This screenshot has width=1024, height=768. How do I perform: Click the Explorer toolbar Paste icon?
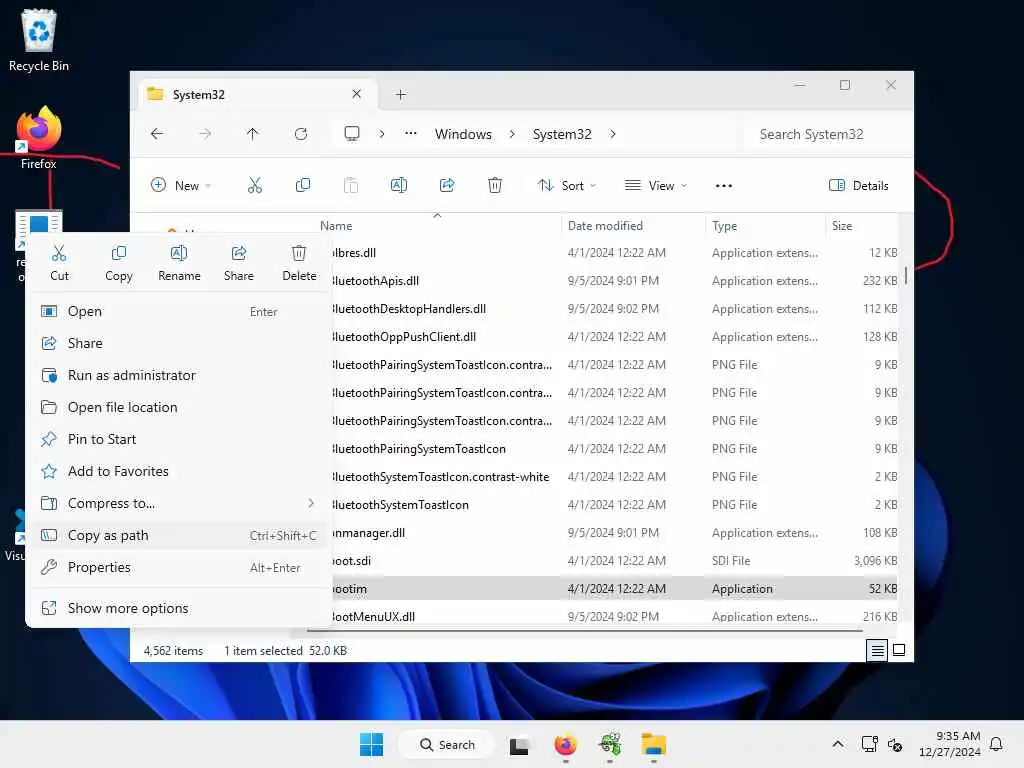351,185
